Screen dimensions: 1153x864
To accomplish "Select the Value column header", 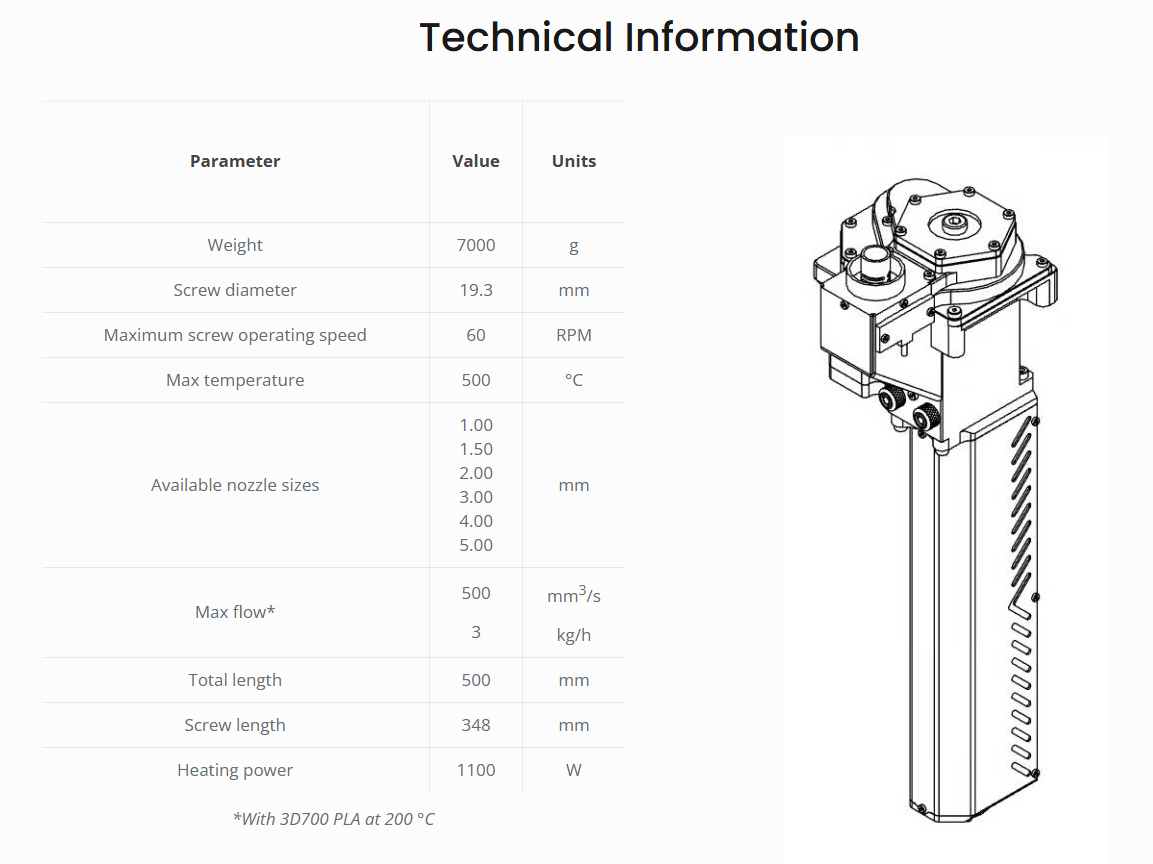I will (476, 161).
